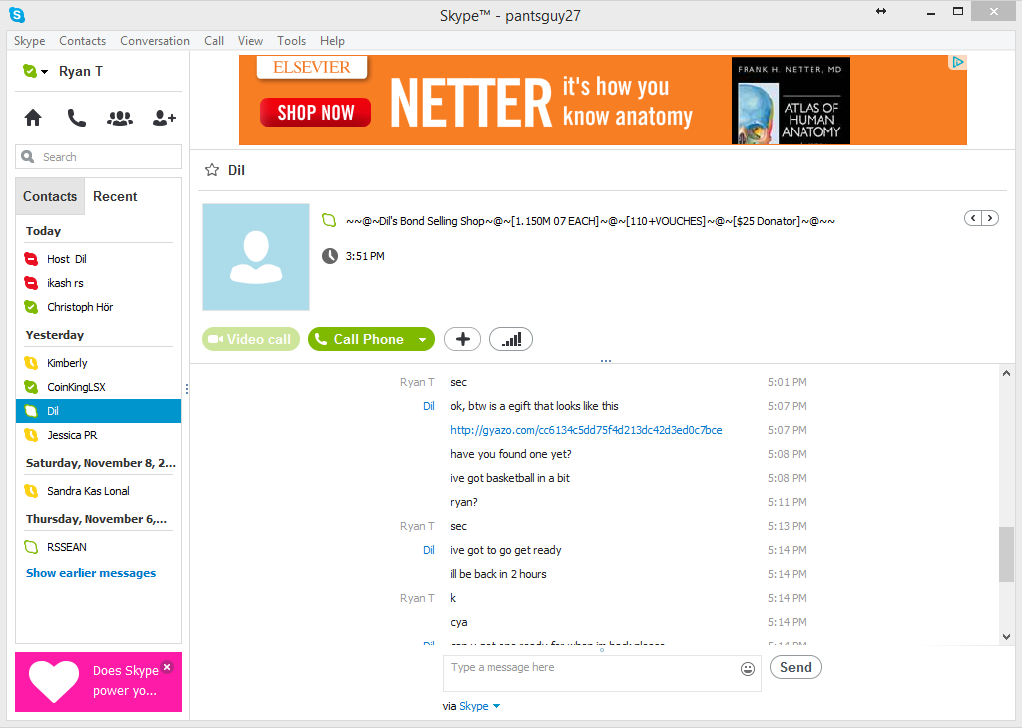The height and width of the screenshot is (728, 1022).
Task: Click the three-dot expander above chat
Action: [606, 360]
